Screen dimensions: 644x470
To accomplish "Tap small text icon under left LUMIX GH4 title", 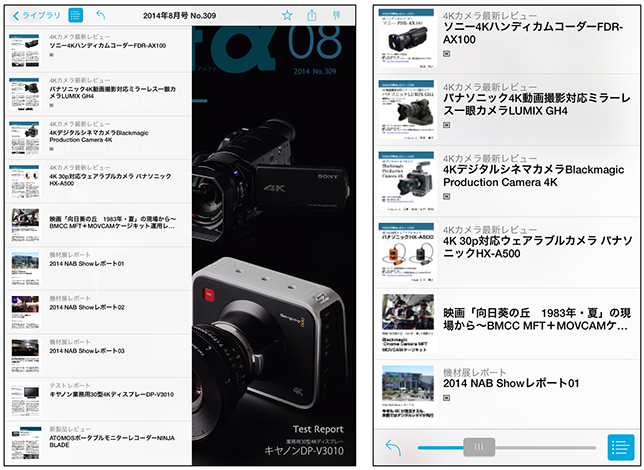I will [x=52, y=106].
